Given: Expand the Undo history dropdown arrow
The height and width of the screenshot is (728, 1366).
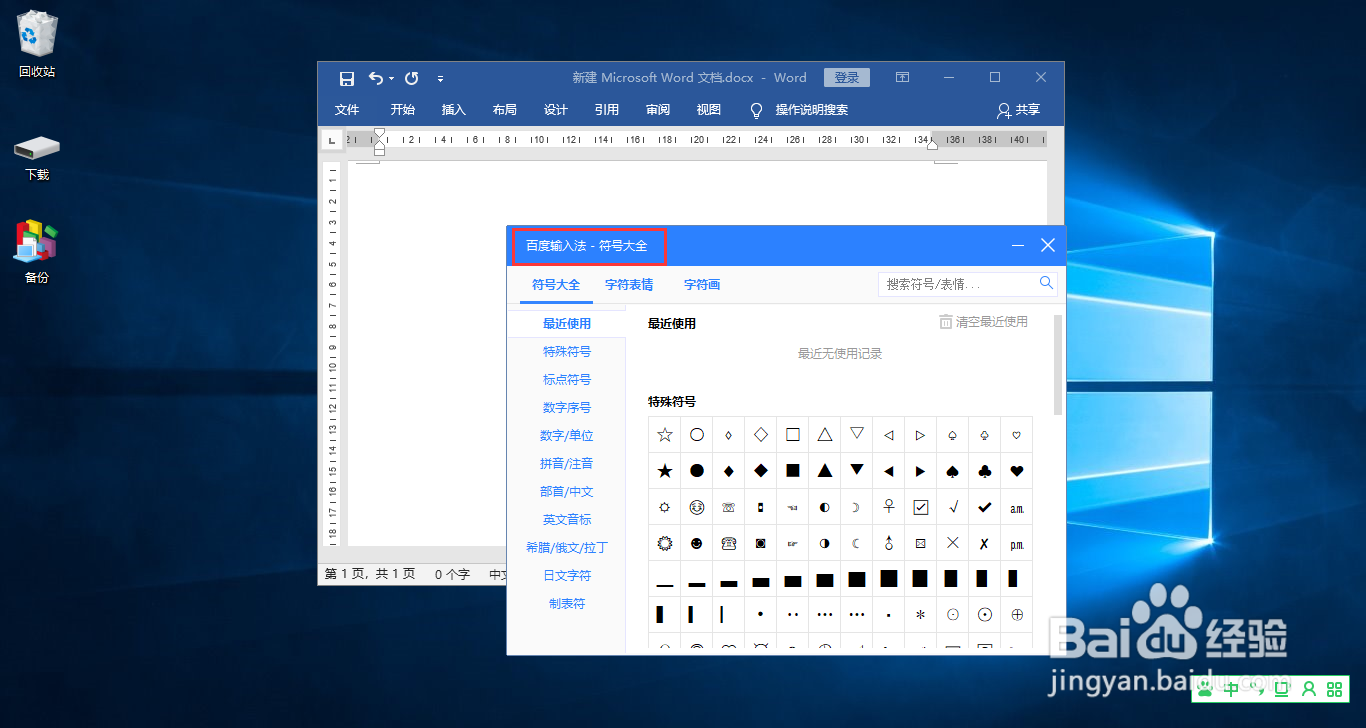Looking at the screenshot, I should point(391,78).
